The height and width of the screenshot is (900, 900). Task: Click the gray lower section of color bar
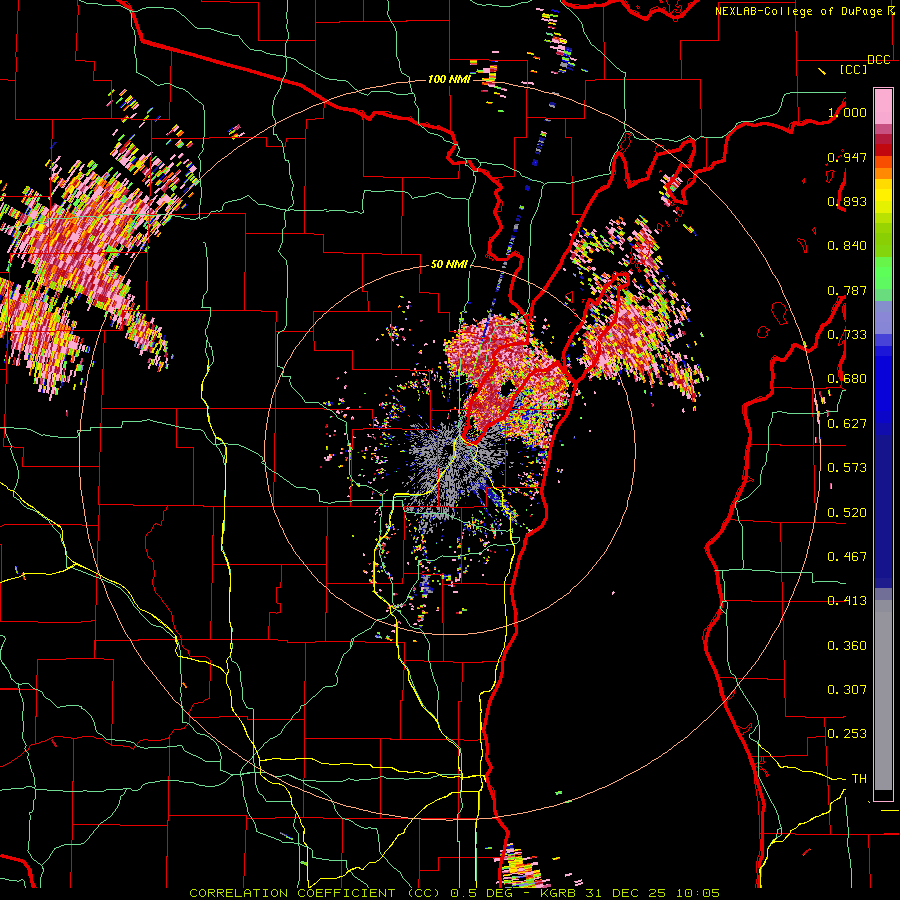[x=883, y=695]
